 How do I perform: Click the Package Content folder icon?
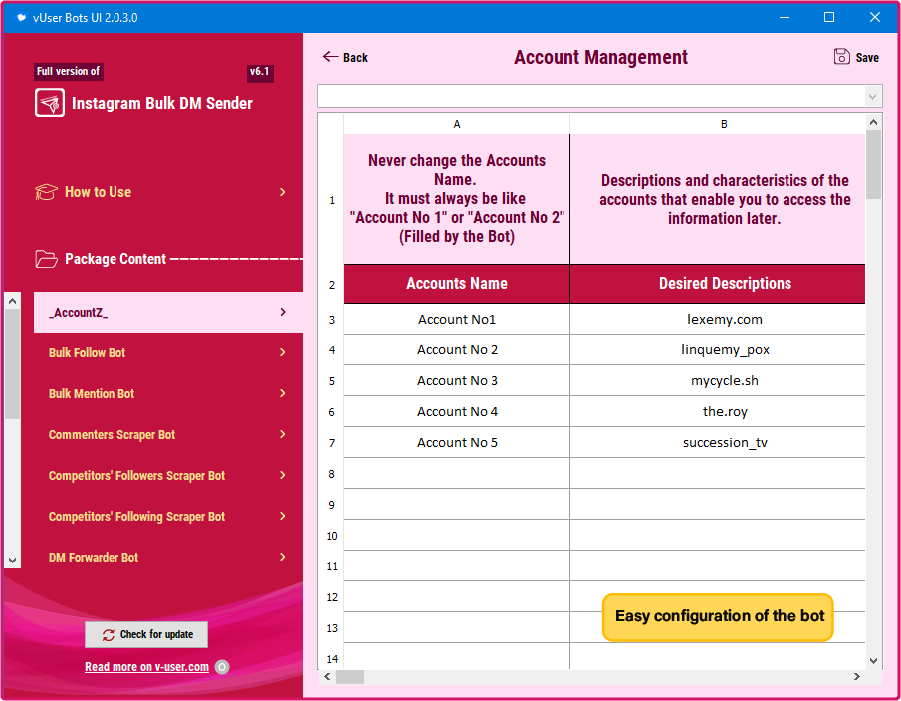[x=46, y=259]
